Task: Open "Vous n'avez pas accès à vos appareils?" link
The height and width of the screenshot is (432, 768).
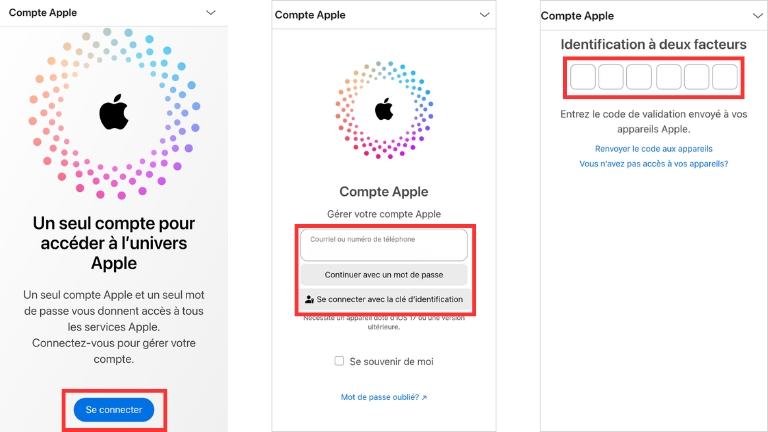Action: (x=653, y=163)
